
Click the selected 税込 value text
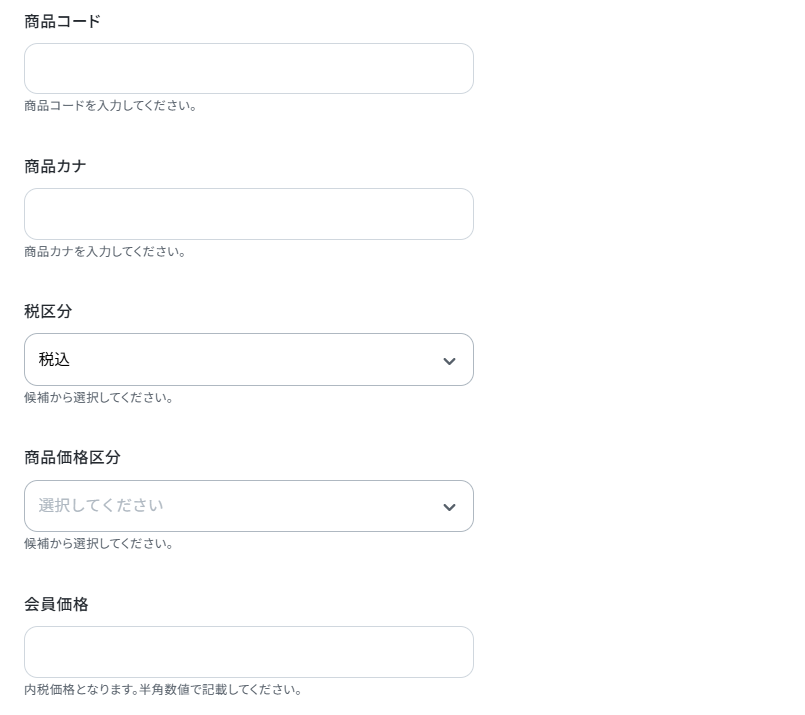pyautogui.click(x=54, y=359)
